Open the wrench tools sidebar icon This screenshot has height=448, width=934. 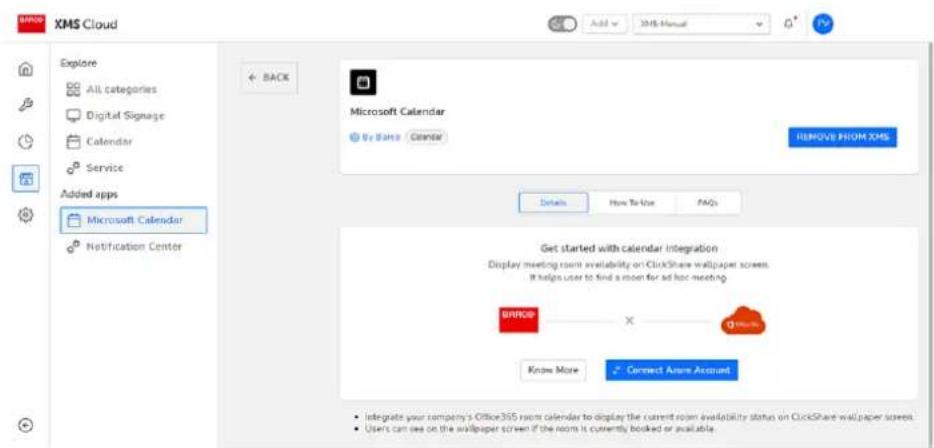(x=26, y=105)
